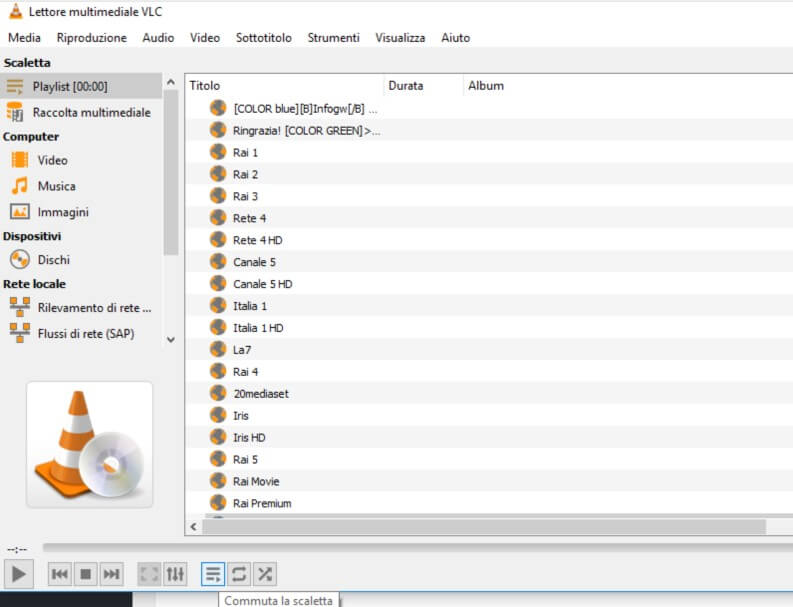Viewport: 793px width, 607px height.
Task: Select Rilevamento di rete item
Action: 81,308
